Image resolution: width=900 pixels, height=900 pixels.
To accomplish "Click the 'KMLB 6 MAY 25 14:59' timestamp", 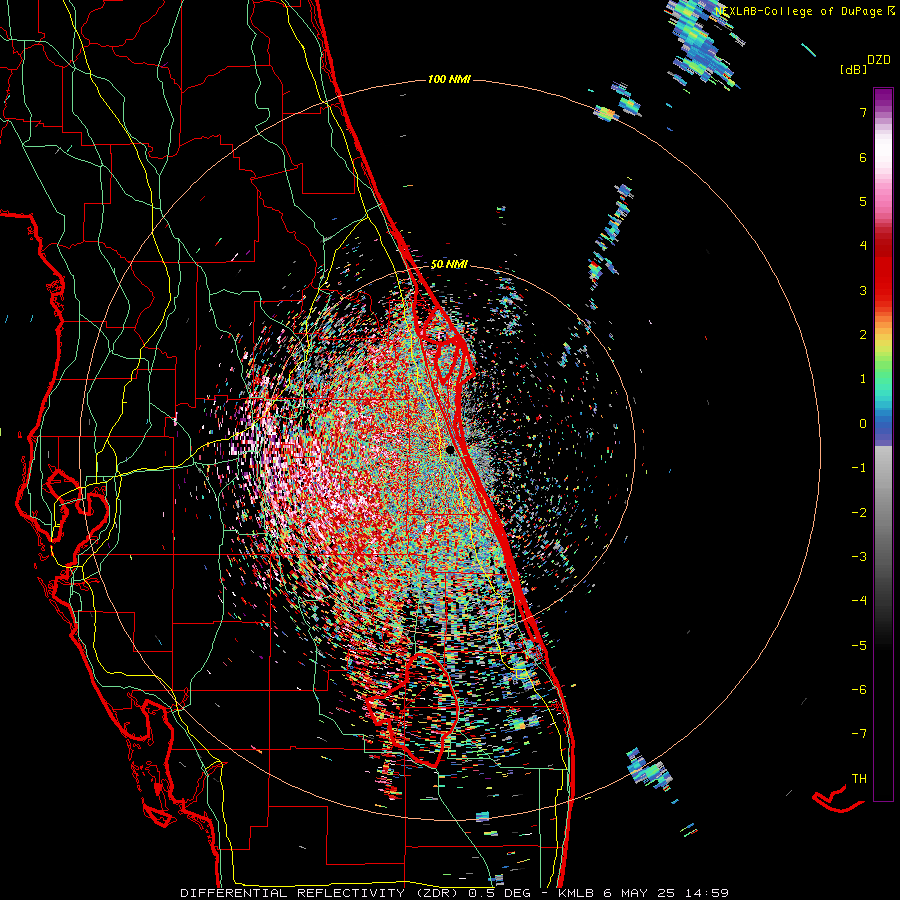I will point(643,893).
